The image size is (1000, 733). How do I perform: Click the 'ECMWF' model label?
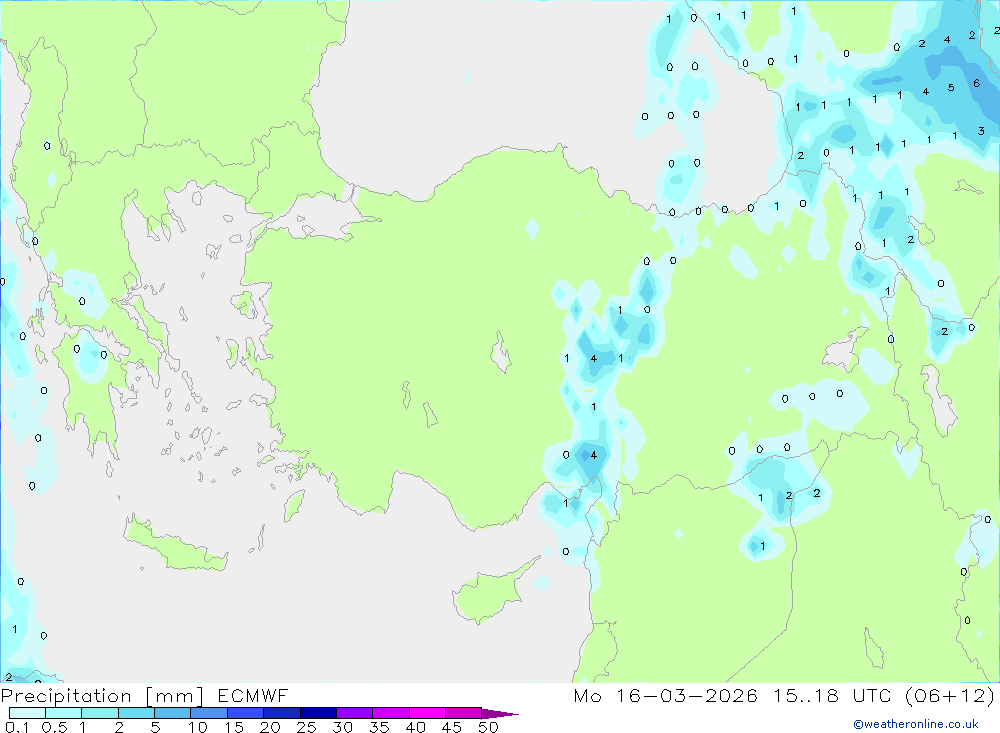click(x=253, y=695)
